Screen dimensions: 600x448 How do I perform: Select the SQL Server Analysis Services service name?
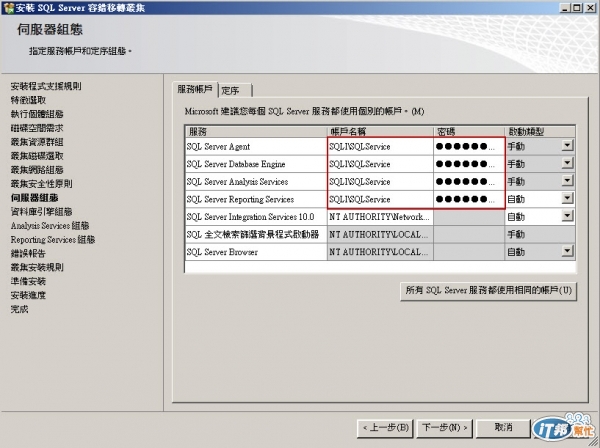(237, 182)
